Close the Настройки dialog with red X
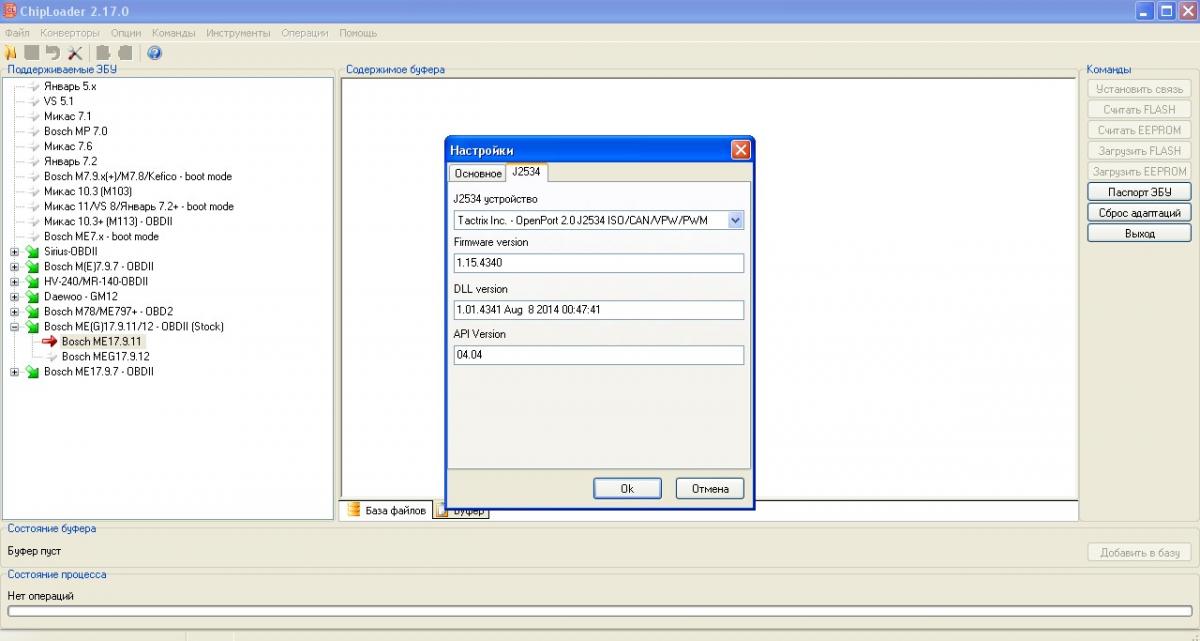1200x641 pixels. 740,149
